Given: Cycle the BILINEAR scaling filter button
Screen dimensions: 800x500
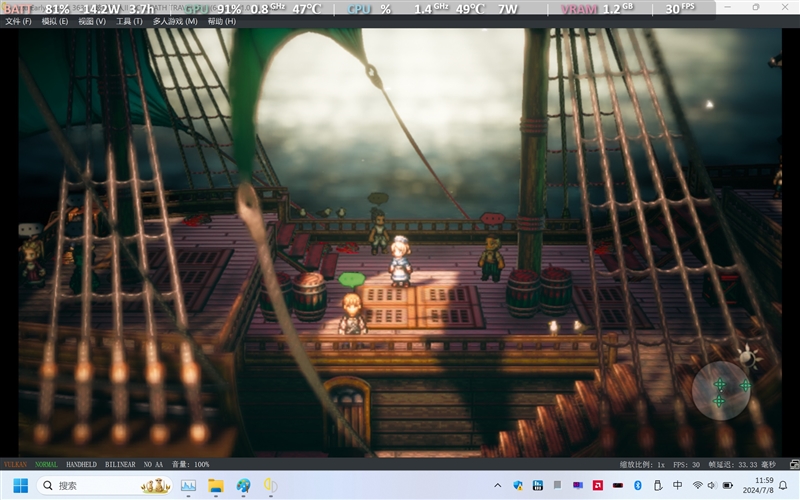Looking at the screenshot, I should pos(120,464).
